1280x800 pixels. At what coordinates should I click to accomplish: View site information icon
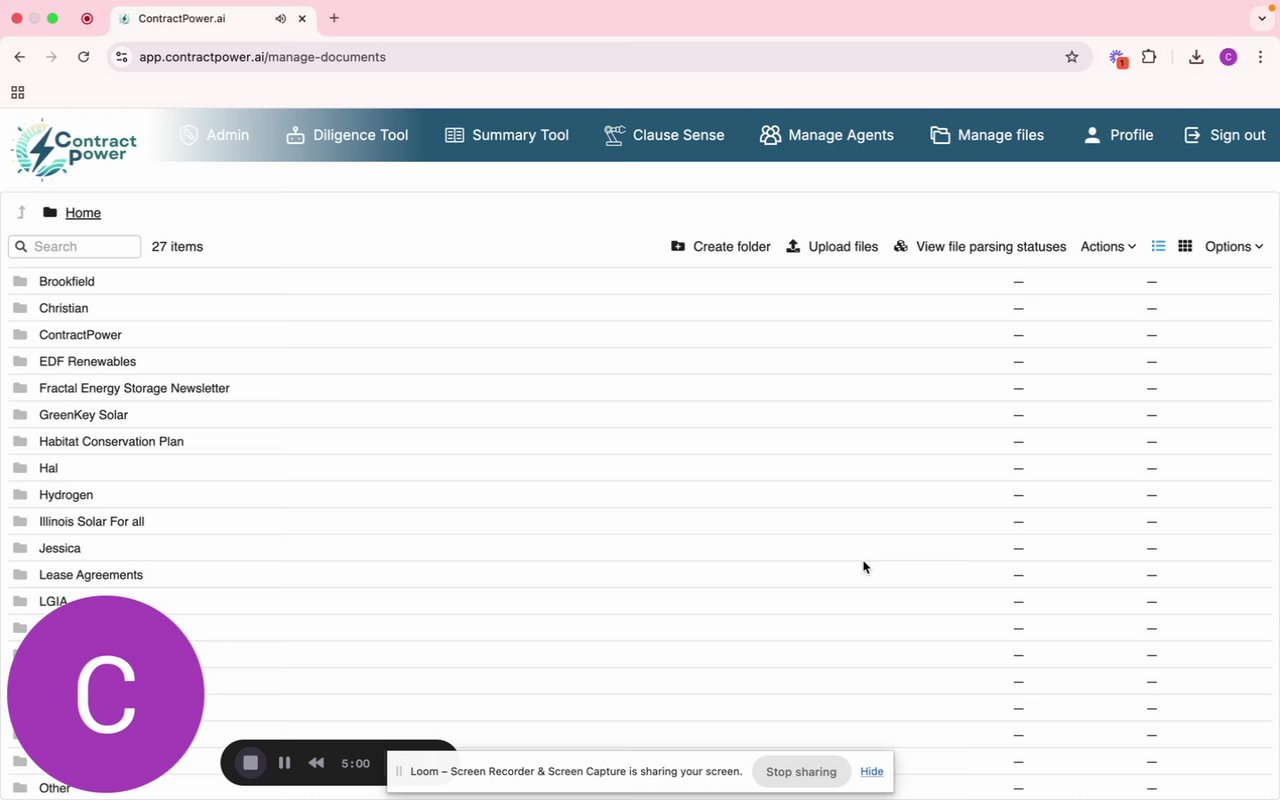click(122, 57)
